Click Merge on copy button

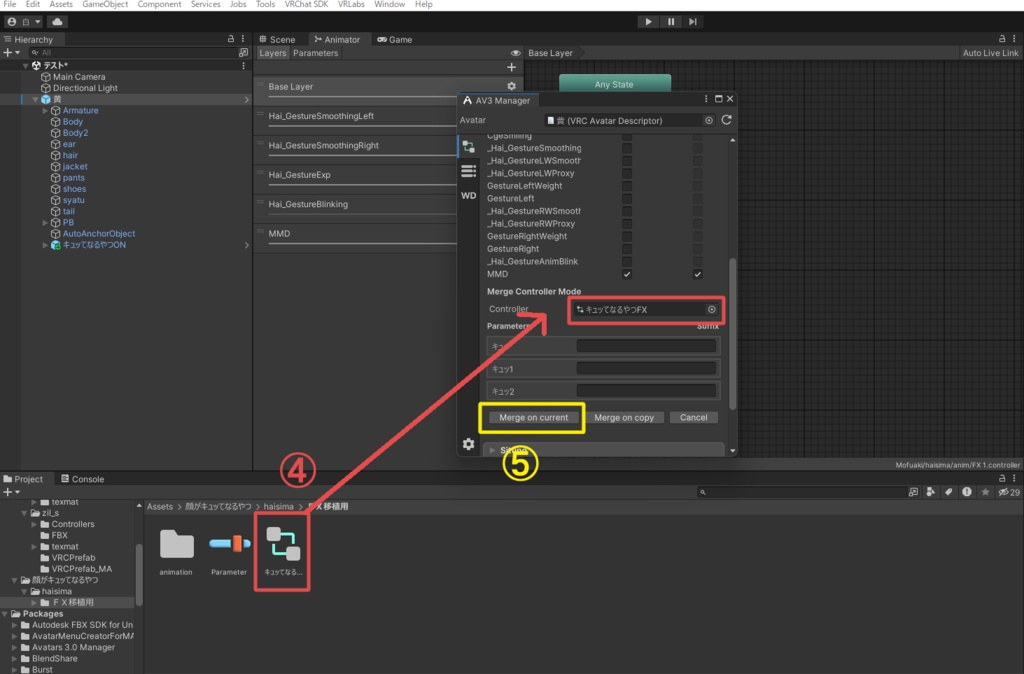coord(624,417)
